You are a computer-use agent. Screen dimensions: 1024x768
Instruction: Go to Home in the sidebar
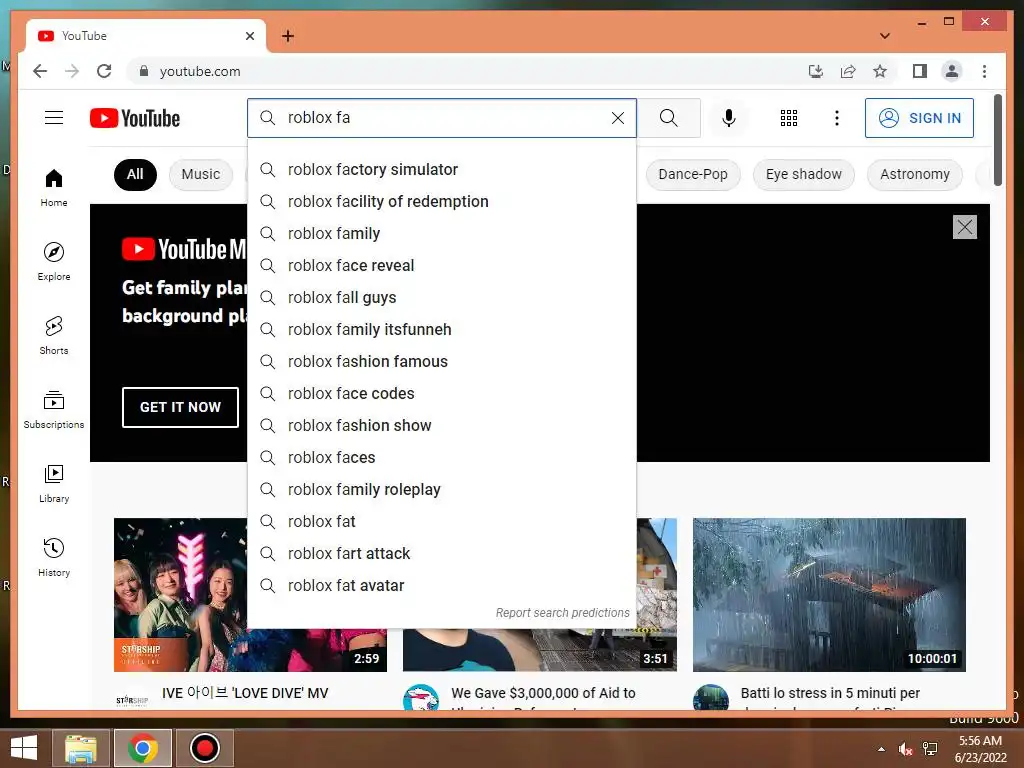(x=54, y=187)
